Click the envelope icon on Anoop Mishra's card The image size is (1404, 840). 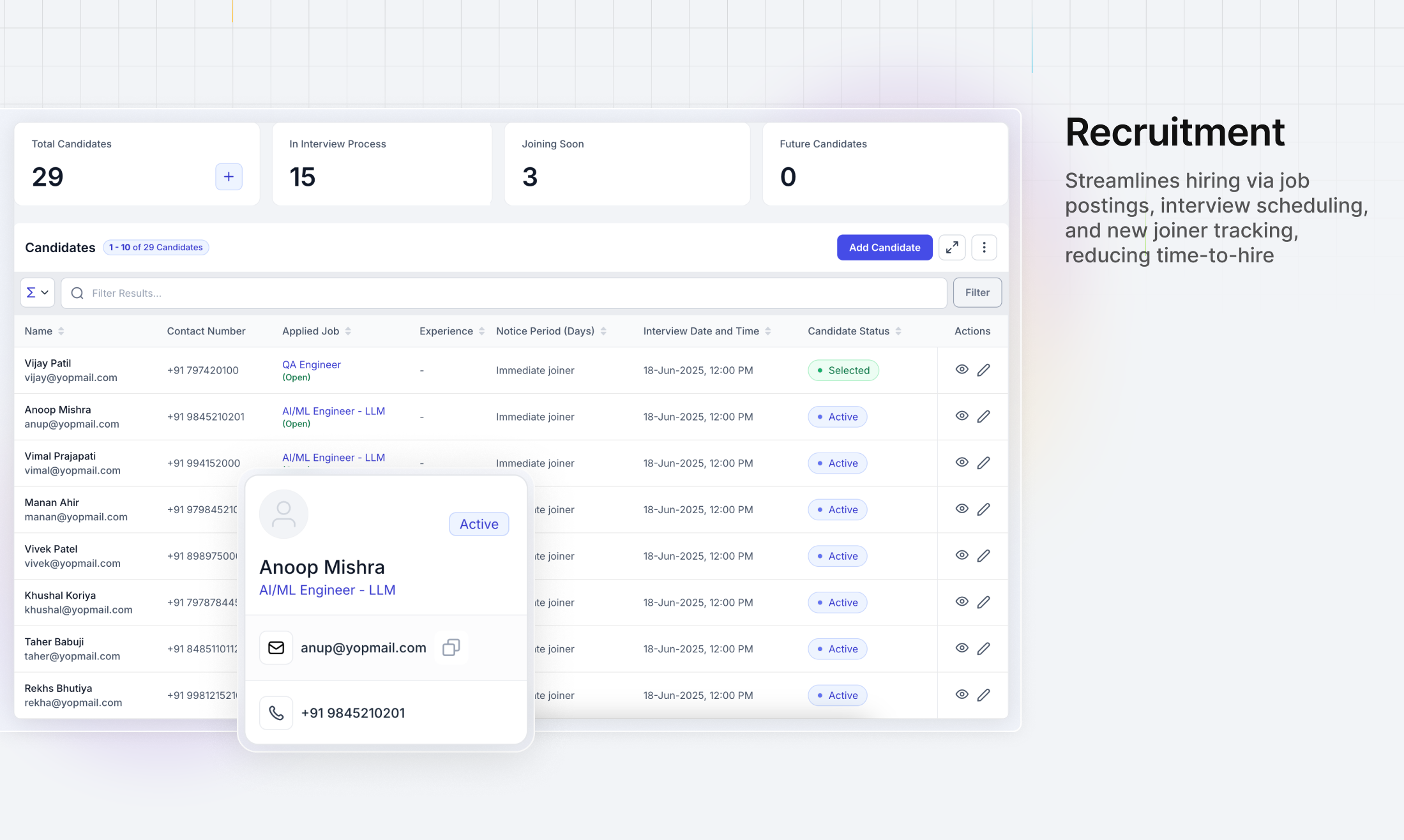tap(276, 647)
